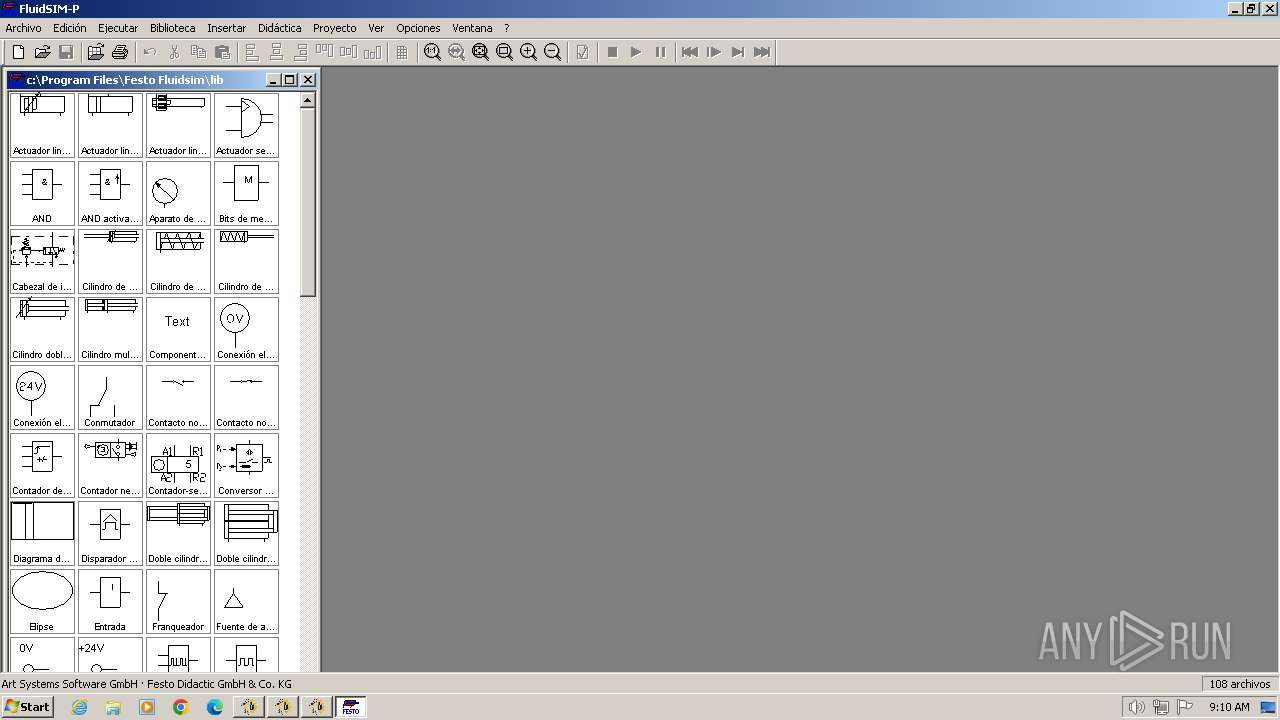
Task: Open the Proyecto menu
Action: [334, 28]
